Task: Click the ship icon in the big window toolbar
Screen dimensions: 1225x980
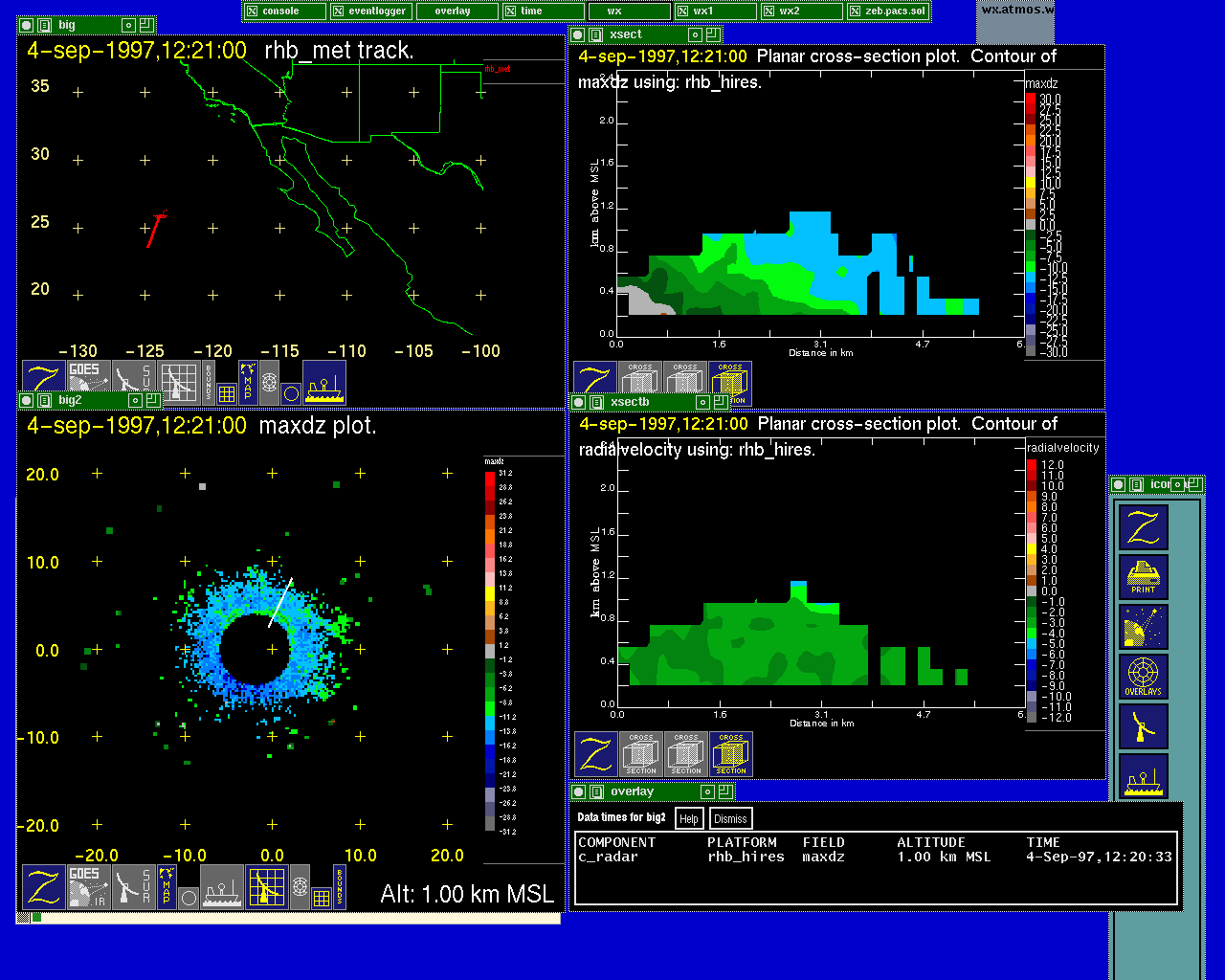Action: 324,382
